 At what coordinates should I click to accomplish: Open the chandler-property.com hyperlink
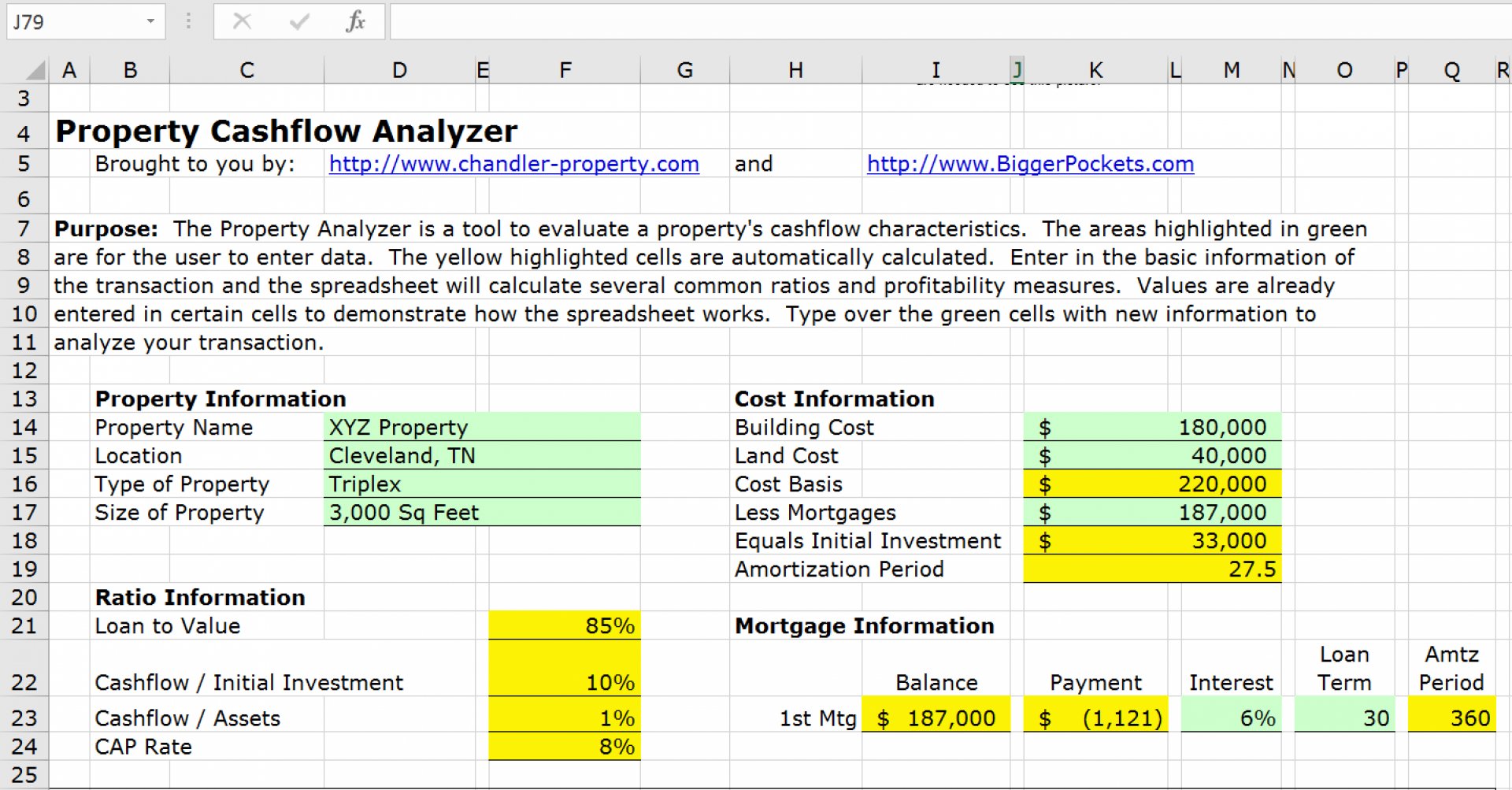click(x=513, y=164)
